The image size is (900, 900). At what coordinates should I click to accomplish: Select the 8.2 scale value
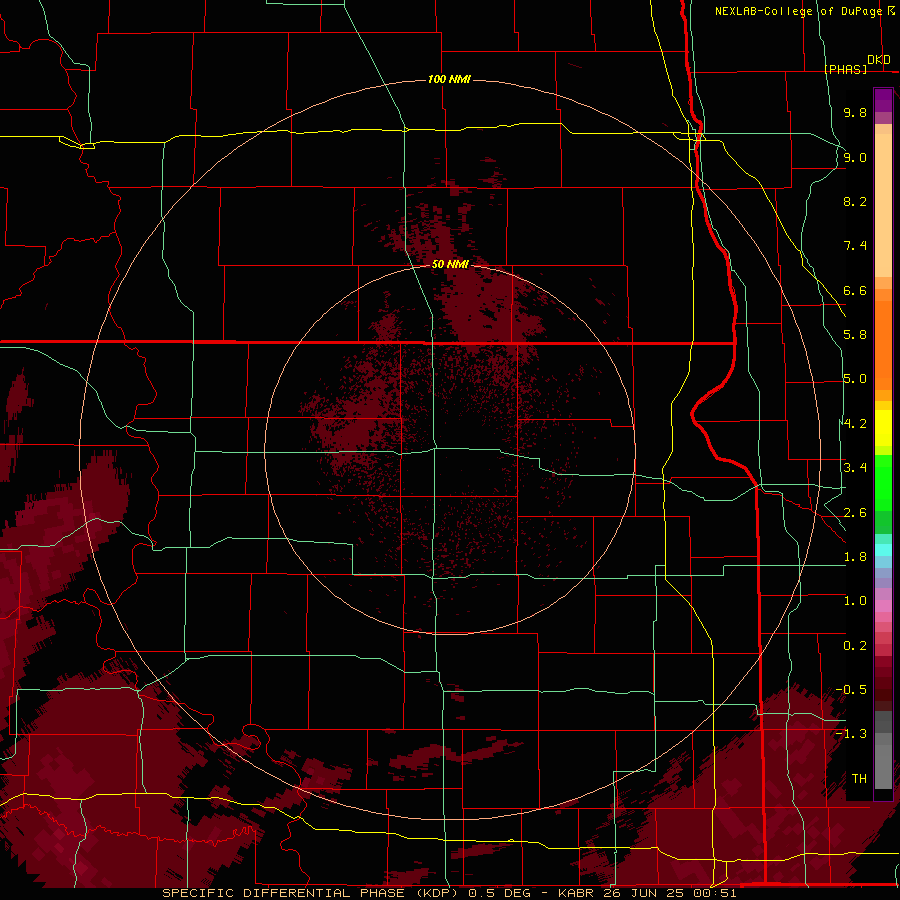tap(855, 201)
